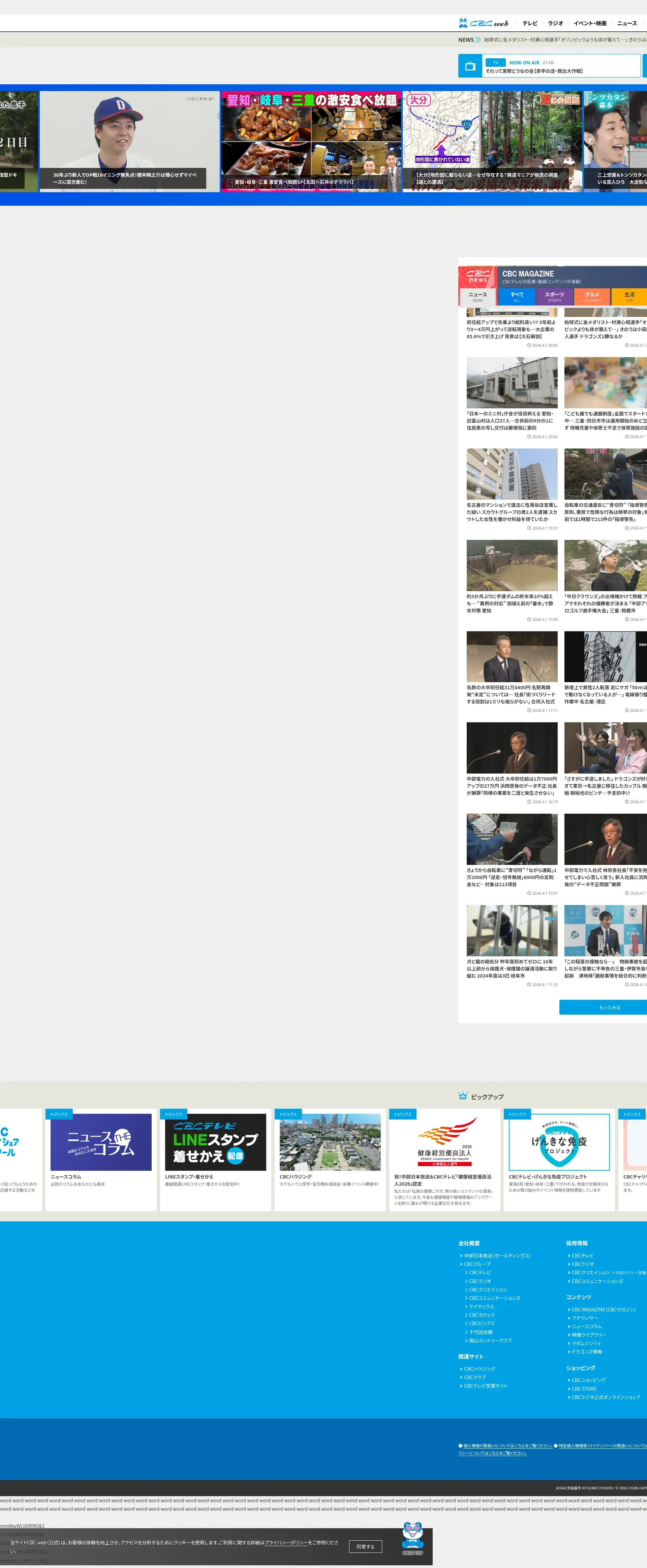The image size is (647, 1568).
Task: Click CBCコミュニケーションズ under 採用情報
Action: point(597,1281)
